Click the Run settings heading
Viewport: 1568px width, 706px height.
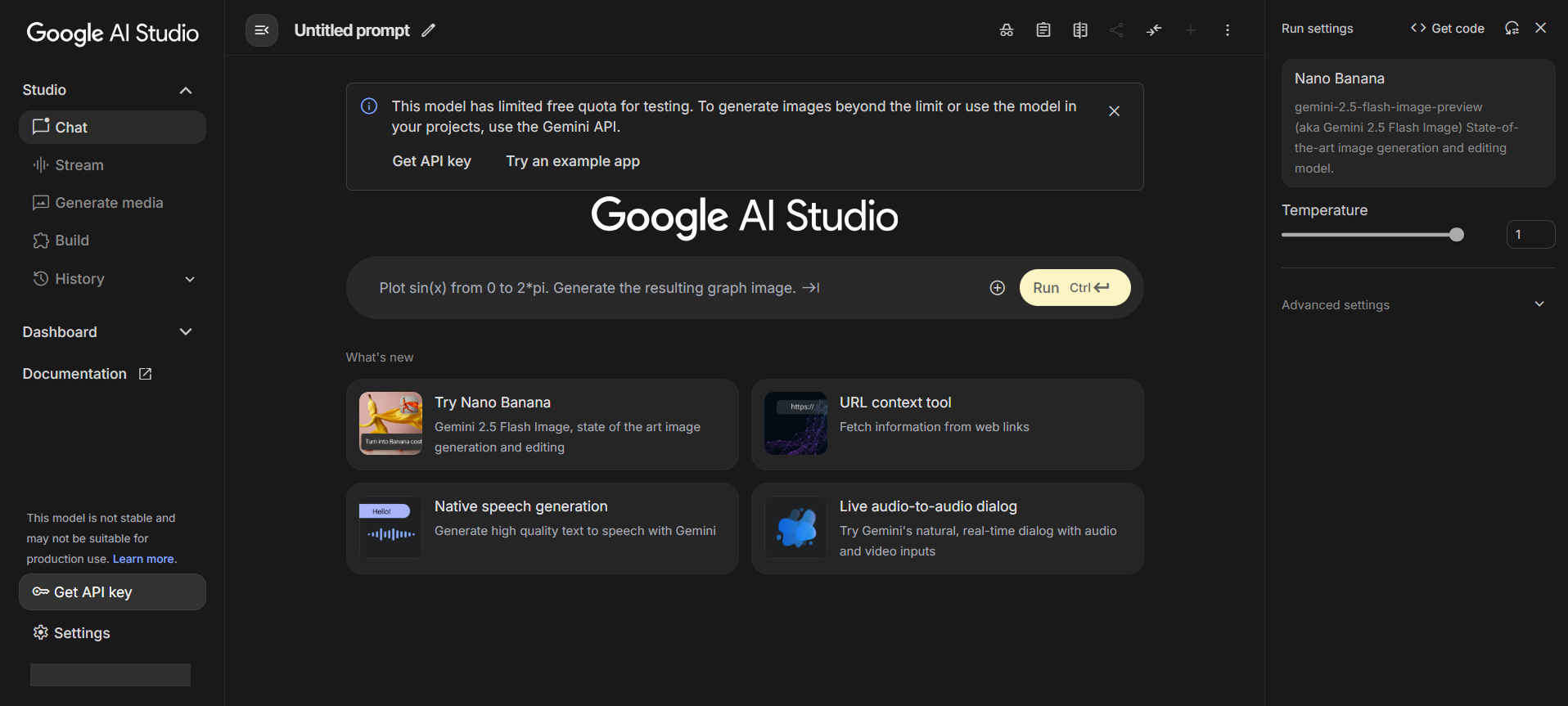coord(1318,29)
